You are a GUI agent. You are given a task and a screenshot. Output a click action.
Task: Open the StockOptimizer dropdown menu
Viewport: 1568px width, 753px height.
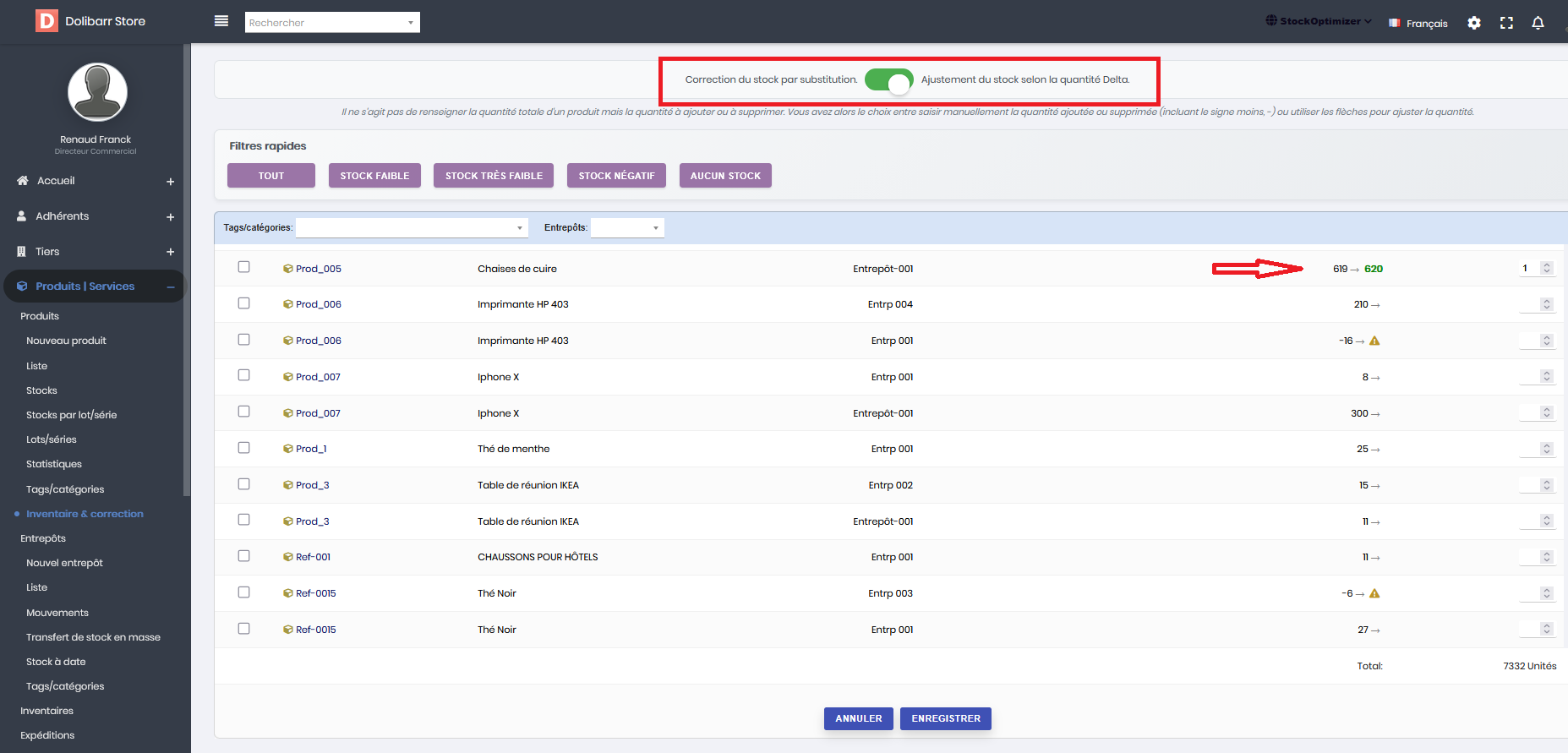click(1319, 21)
